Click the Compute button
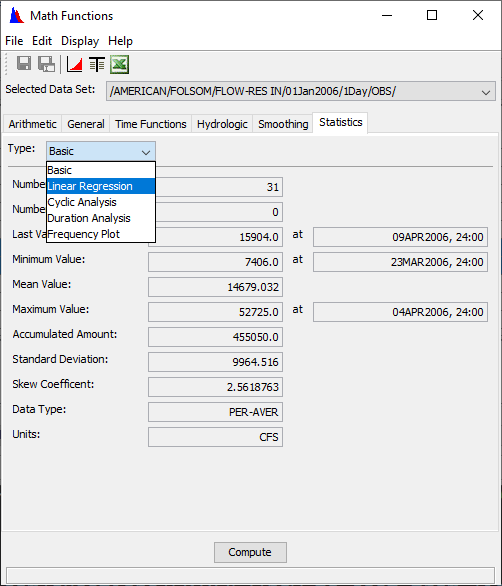 pos(250,552)
